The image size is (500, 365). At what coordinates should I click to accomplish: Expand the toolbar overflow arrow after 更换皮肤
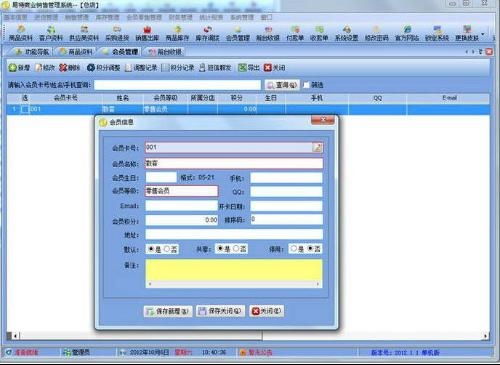coord(483,34)
